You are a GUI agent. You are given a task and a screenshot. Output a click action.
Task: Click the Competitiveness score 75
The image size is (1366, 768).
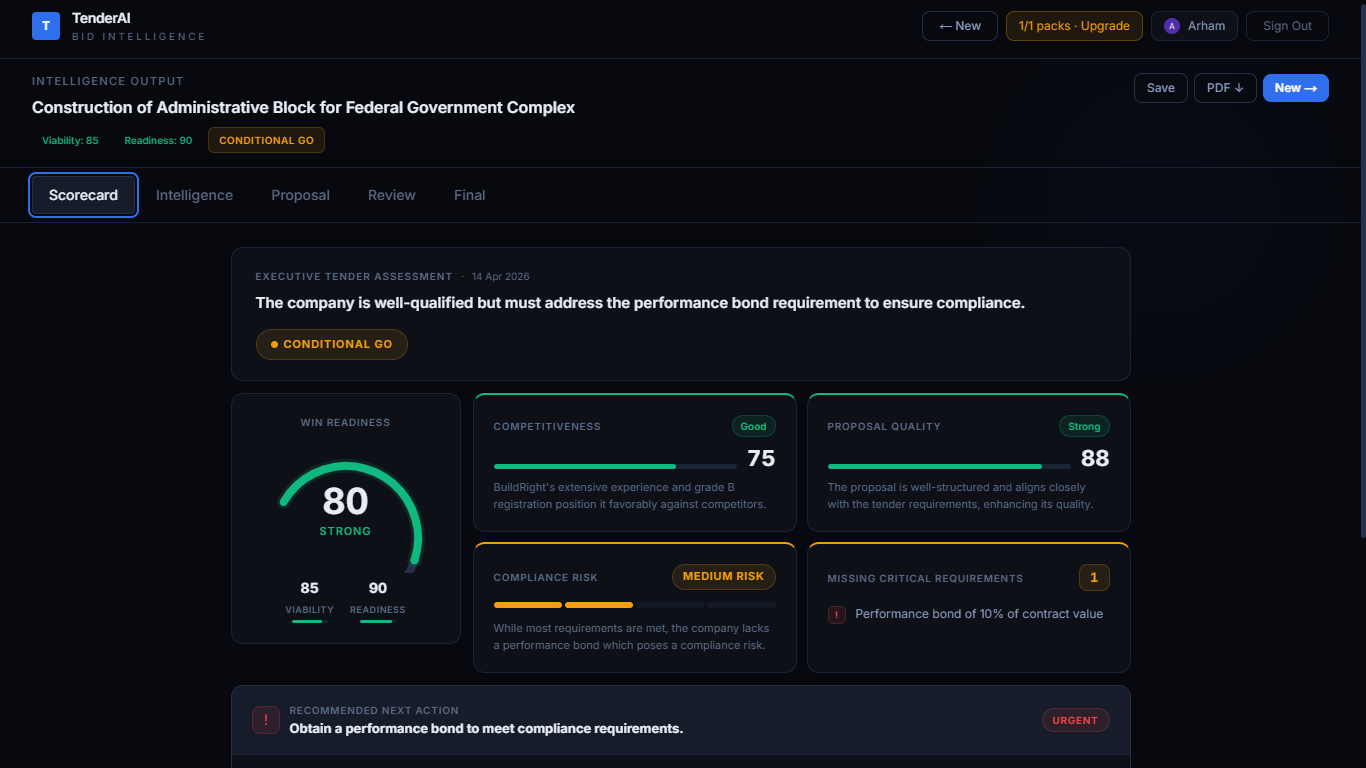pos(761,458)
